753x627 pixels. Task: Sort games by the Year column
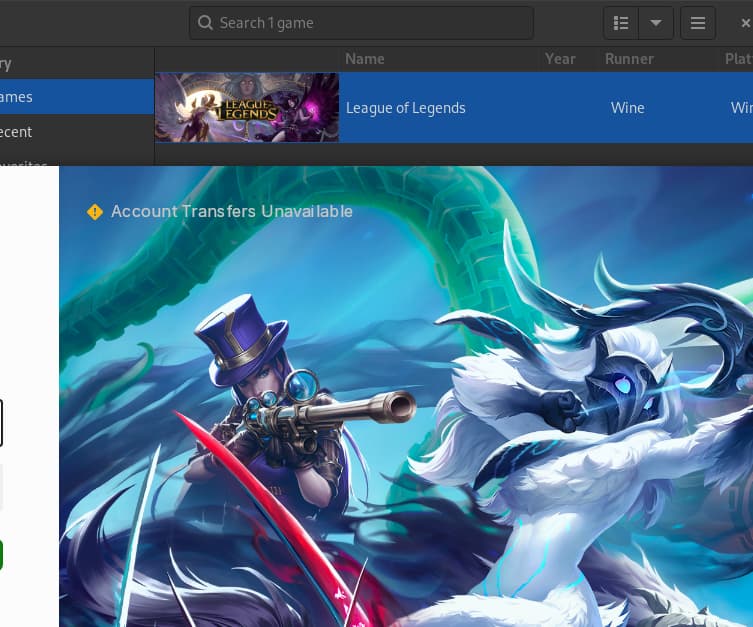[x=560, y=59]
